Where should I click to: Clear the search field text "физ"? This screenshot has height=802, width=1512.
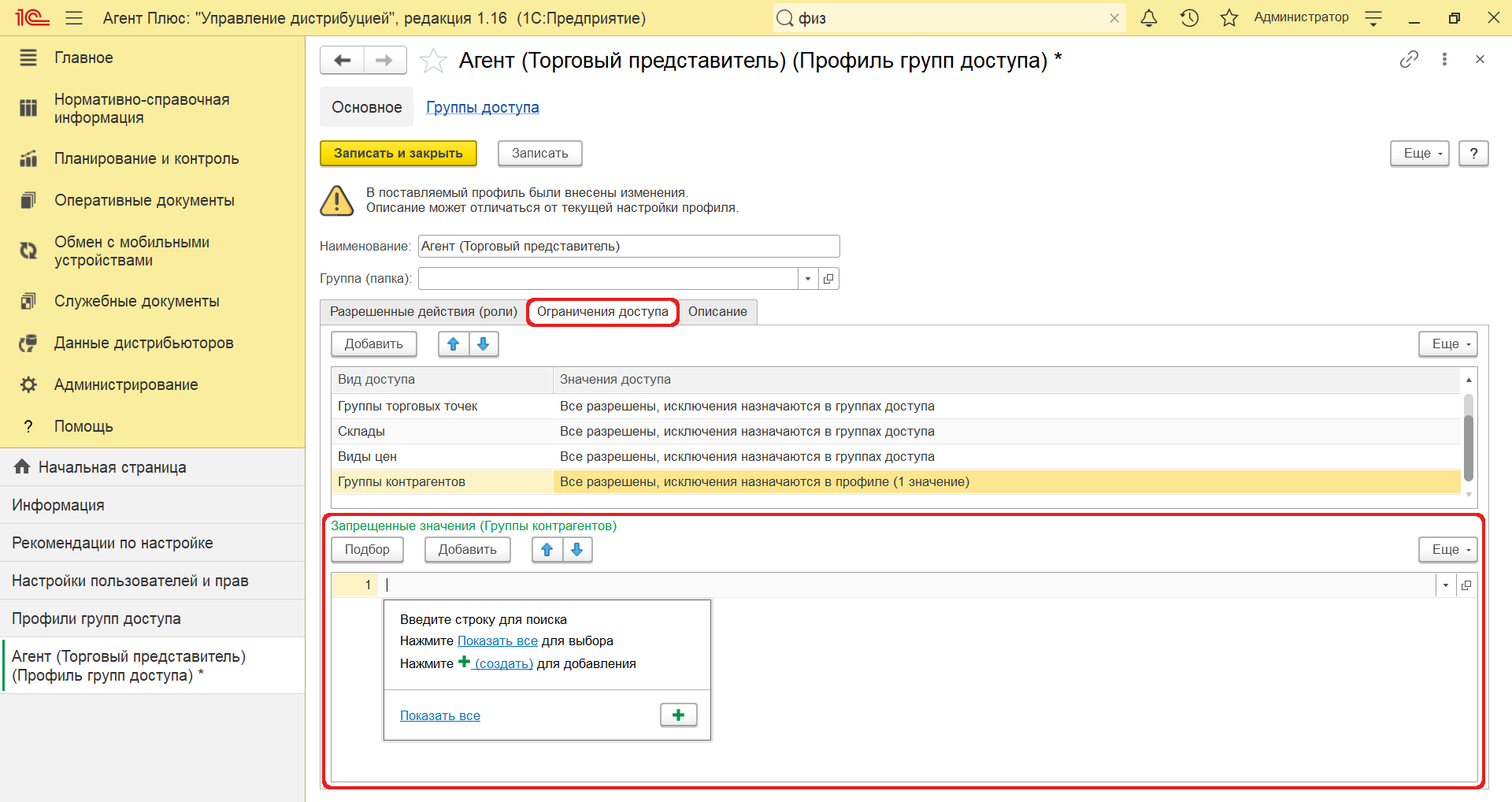[x=1114, y=18]
